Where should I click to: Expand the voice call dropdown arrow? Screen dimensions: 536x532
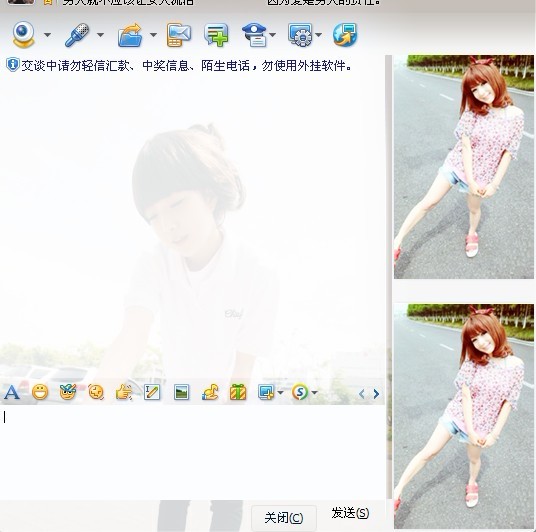coord(100,35)
